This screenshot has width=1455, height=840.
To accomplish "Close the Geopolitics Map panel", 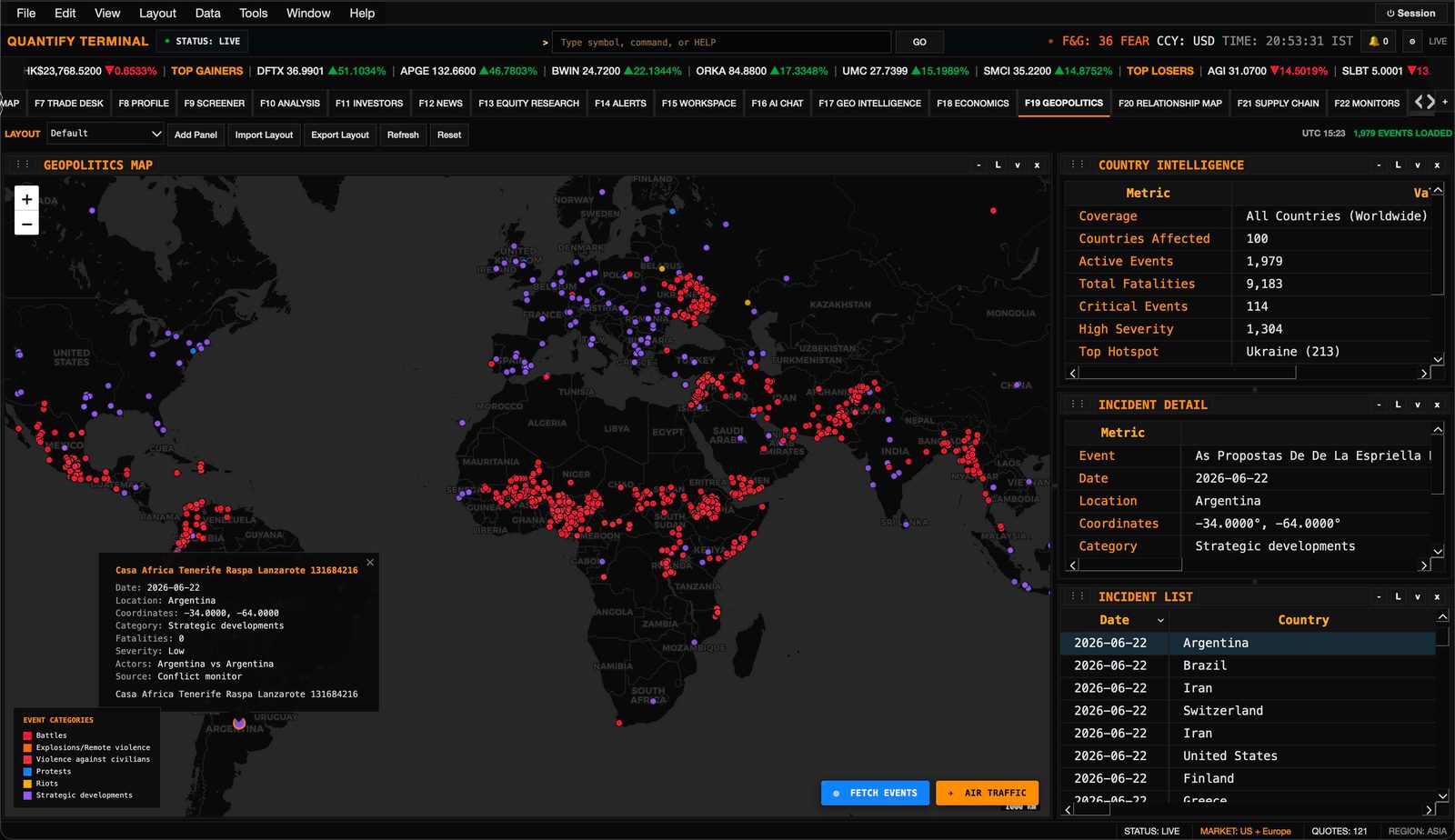I will point(1037,165).
